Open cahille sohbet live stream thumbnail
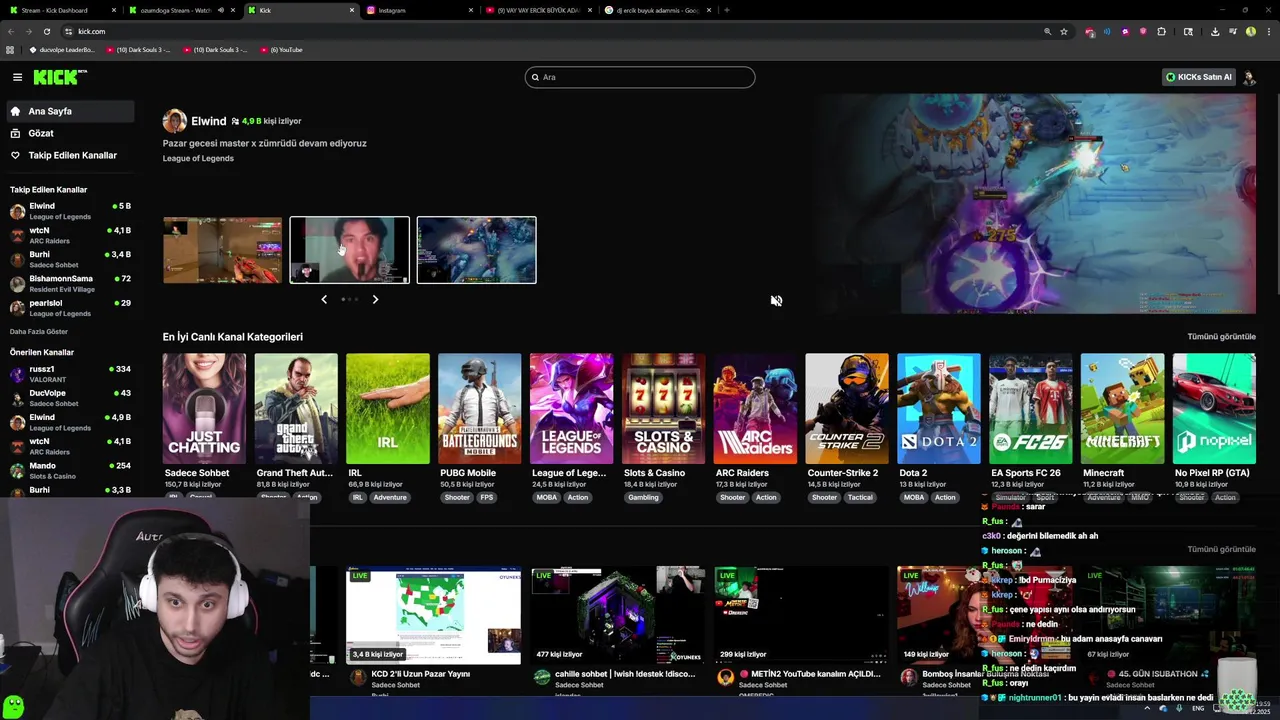This screenshot has width=1280, height=720. click(618, 615)
